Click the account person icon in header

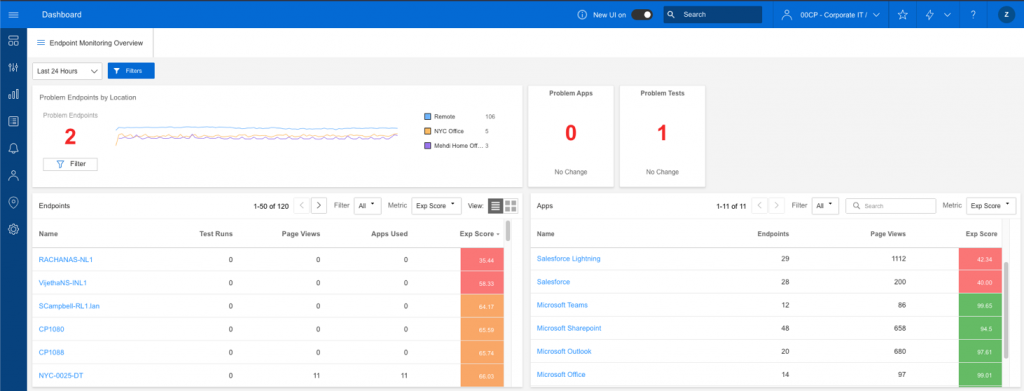[787, 14]
